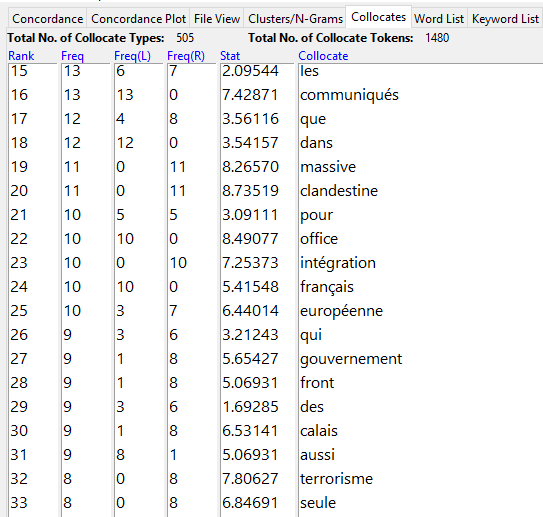Open the Keyword List tab
Viewport: 543px width, 517px height.
pos(505,19)
